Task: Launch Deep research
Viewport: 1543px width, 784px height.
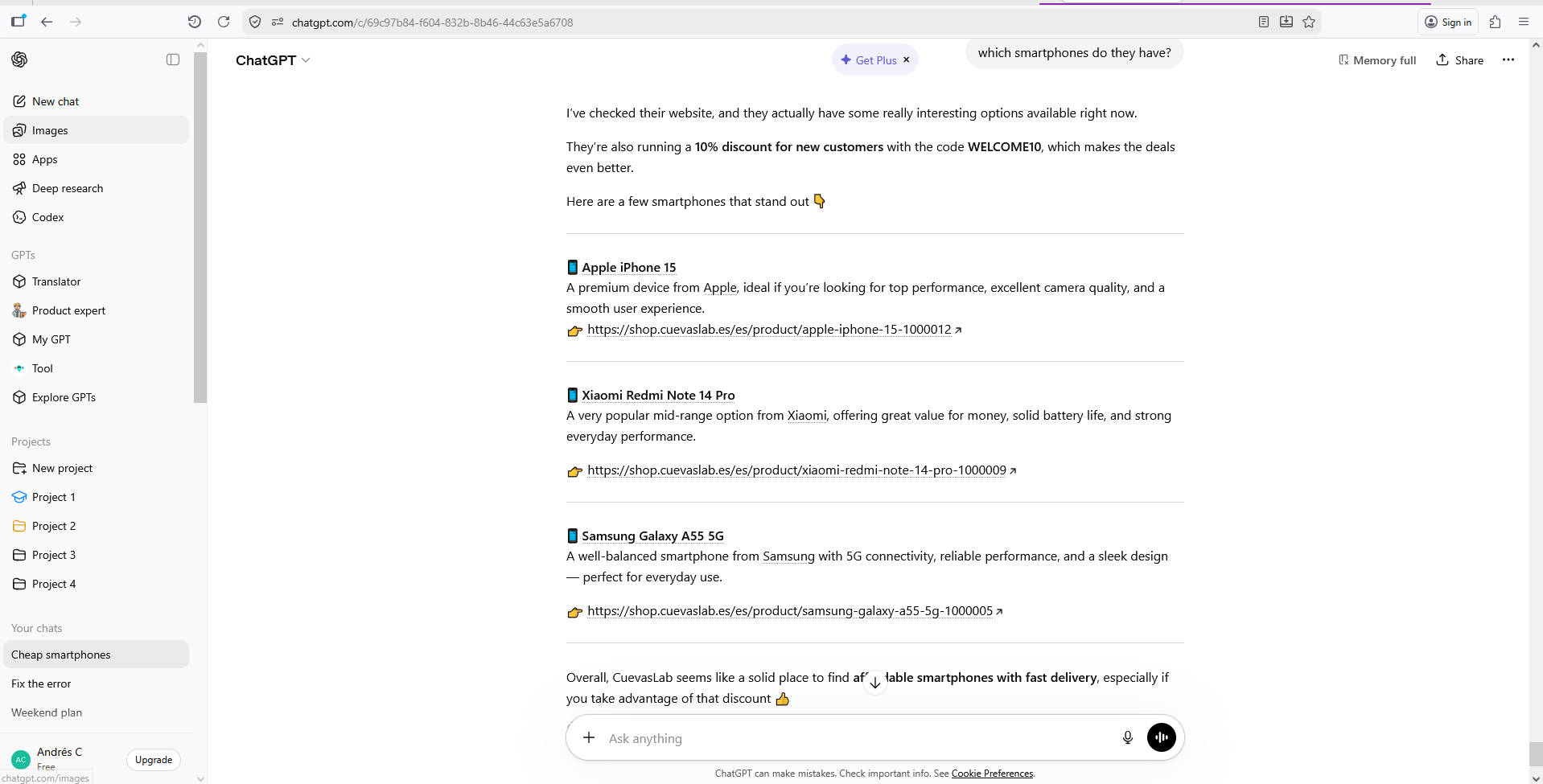Action: pyautogui.click(x=67, y=187)
